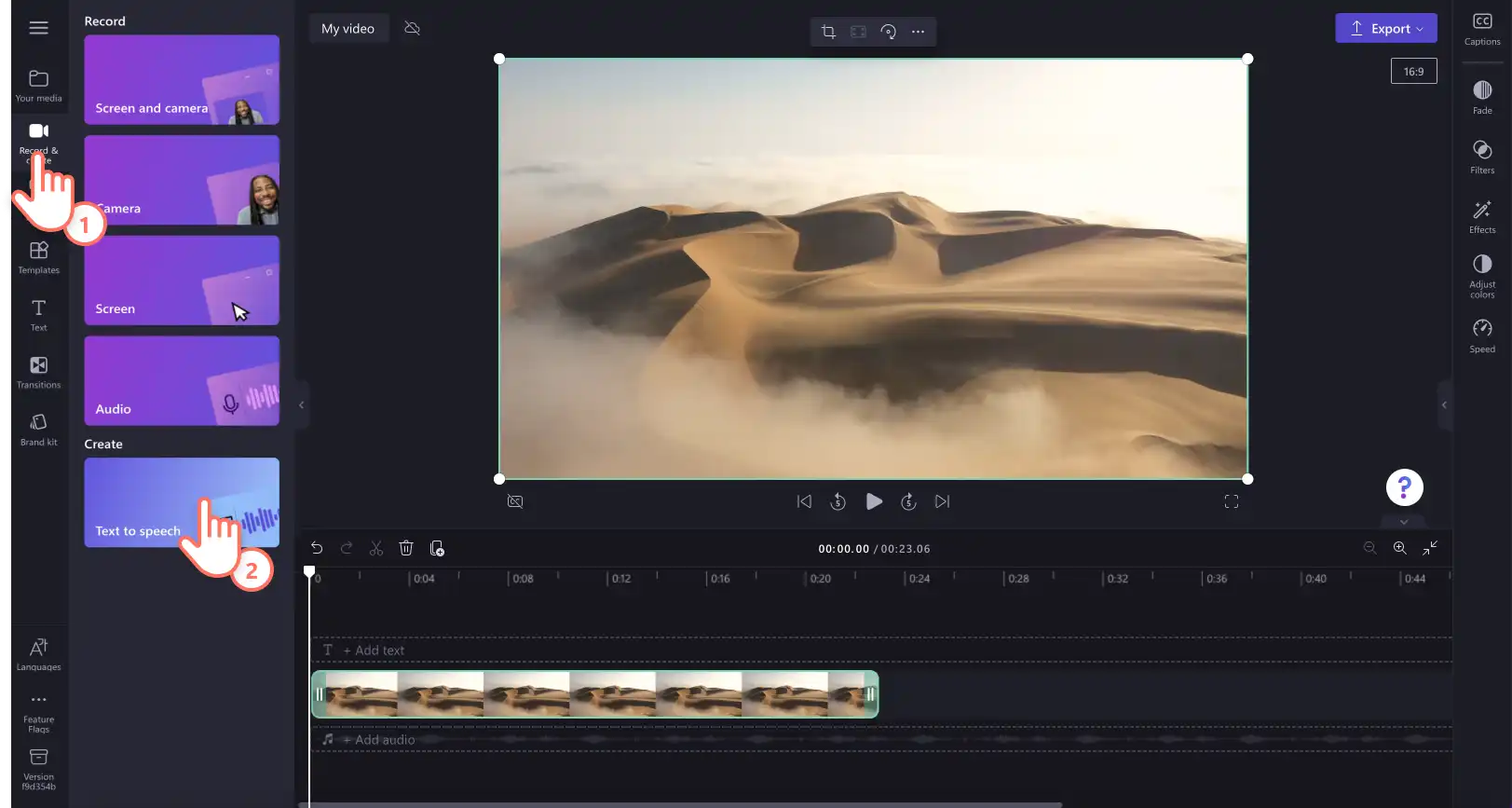Select the crop tool above preview

tap(828, 32)
